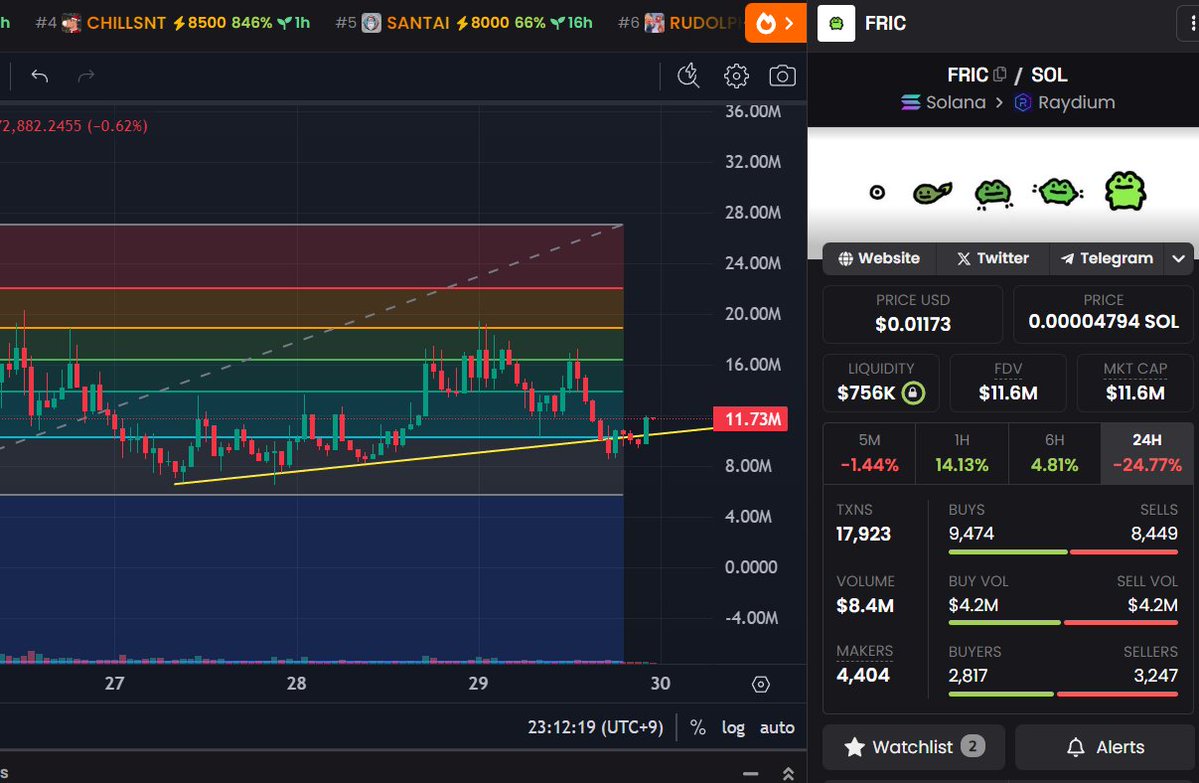The width and height of the screenshot is (1199, 783).
Task: Click the BUYERS 2,817 value
Action: pos(968,676)
